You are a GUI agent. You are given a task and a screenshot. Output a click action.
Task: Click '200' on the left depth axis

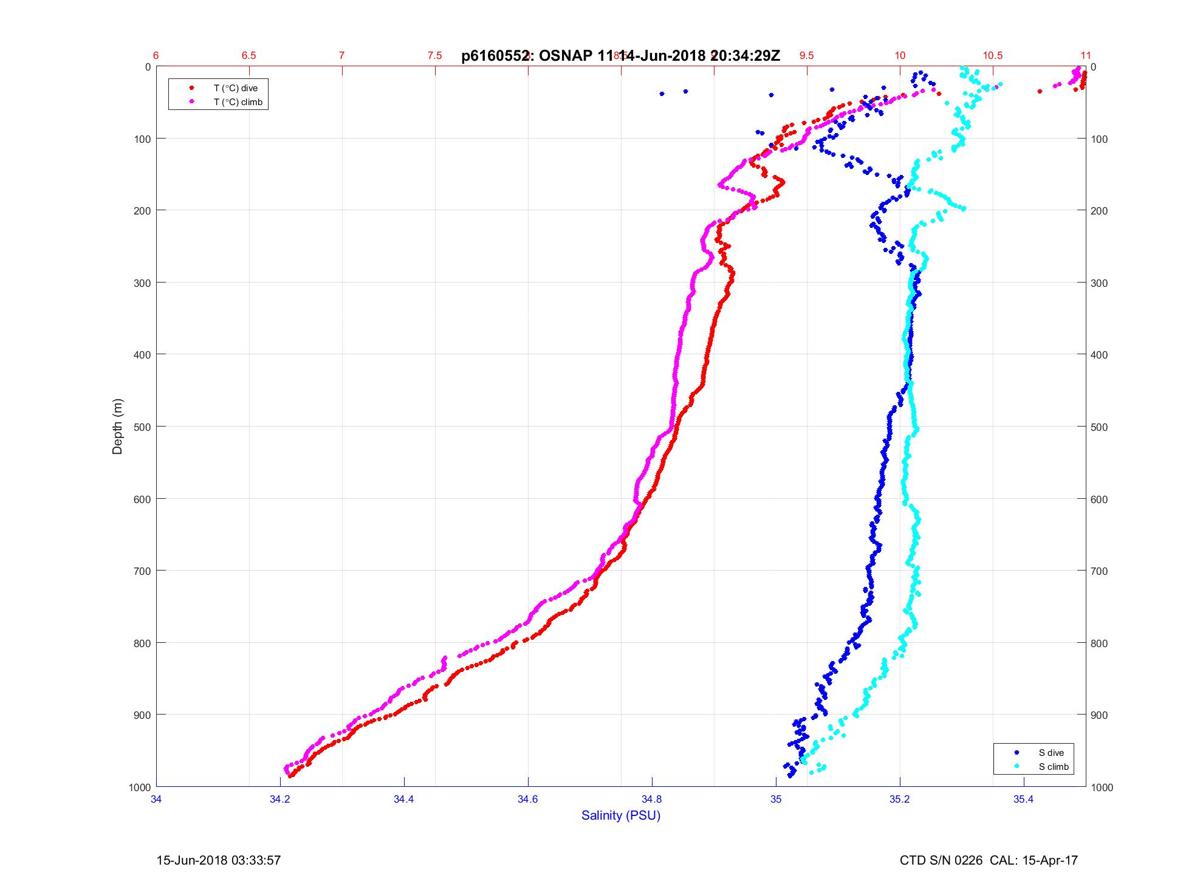(x=142, y=211)
